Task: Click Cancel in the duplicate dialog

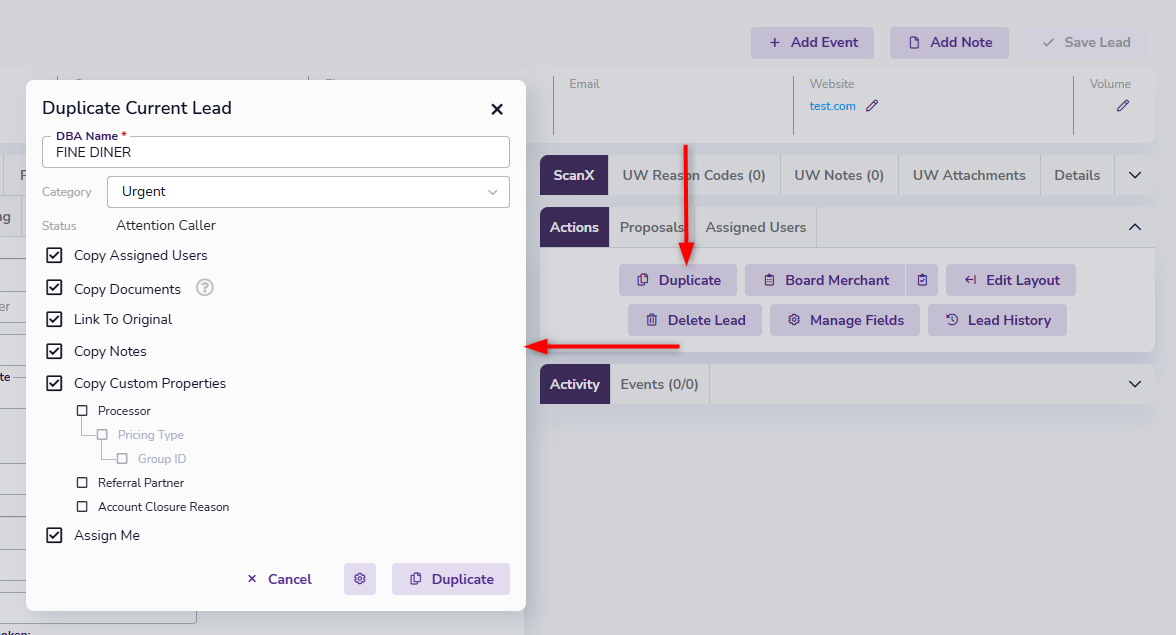Action: (x=279, y=579)
